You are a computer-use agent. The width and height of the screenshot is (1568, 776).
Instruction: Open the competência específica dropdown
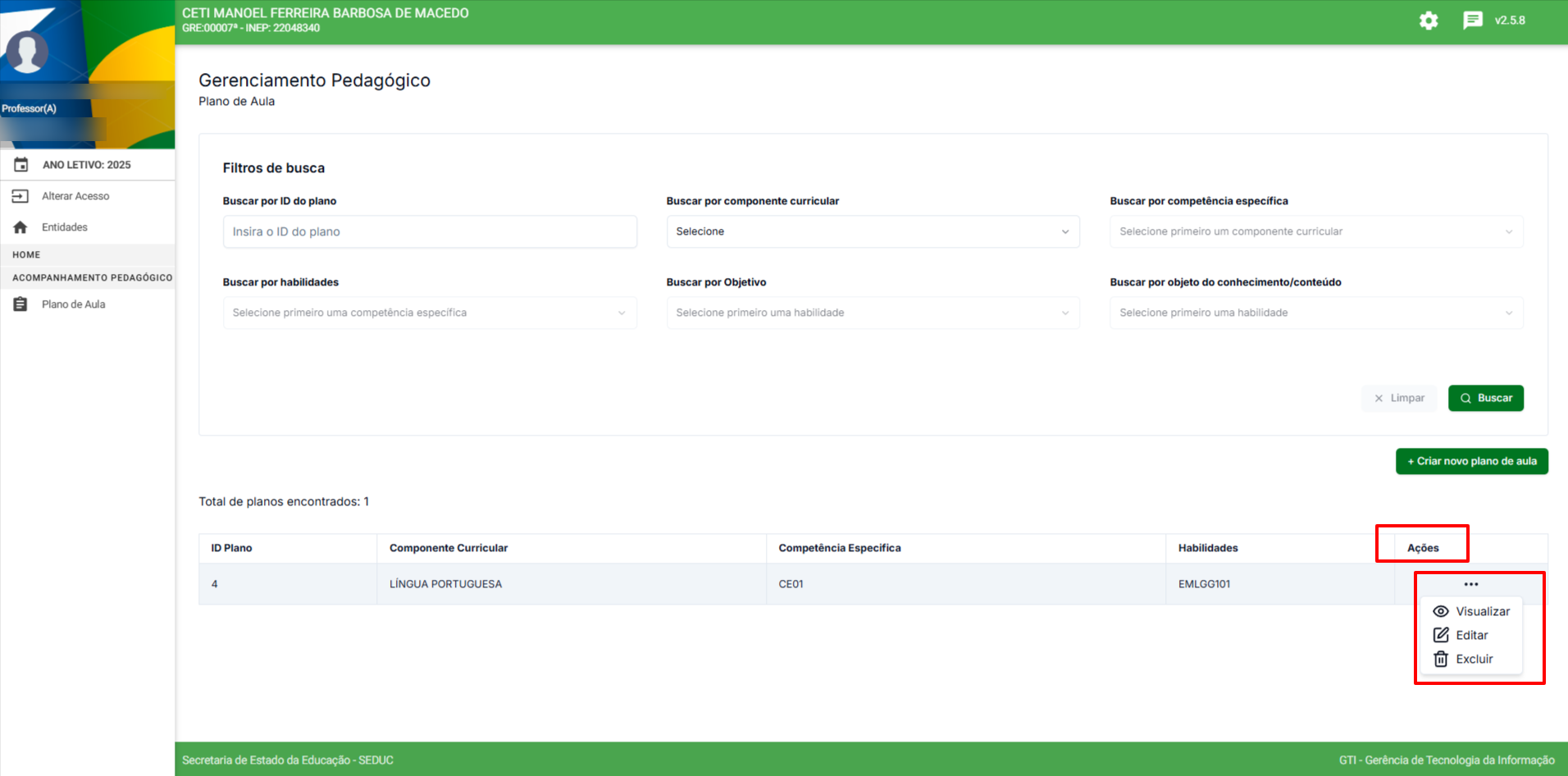[1315, 231]
